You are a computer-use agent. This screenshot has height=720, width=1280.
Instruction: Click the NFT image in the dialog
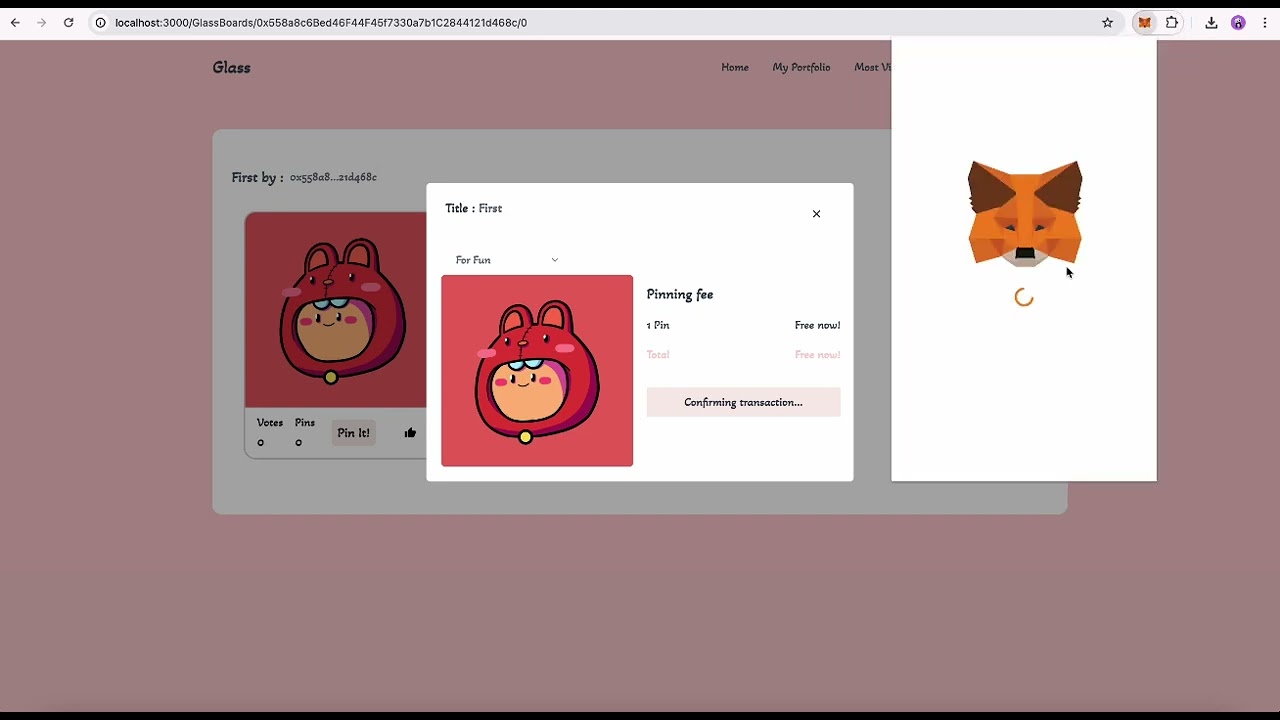click(x=537, y=370)
